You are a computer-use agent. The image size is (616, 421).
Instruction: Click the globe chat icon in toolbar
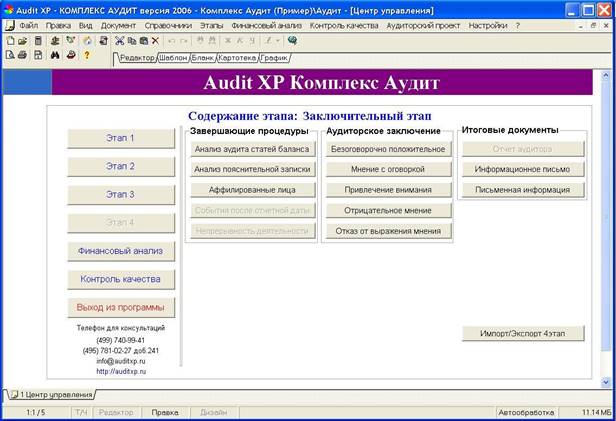click(292, 40)
